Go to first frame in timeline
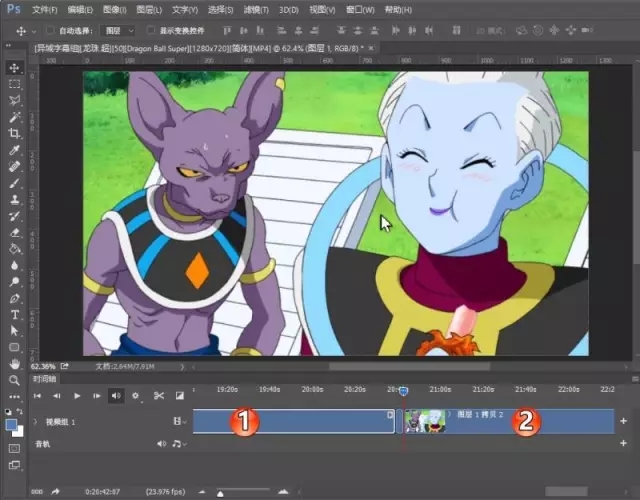The image size is (640, 500). [37, 396]
